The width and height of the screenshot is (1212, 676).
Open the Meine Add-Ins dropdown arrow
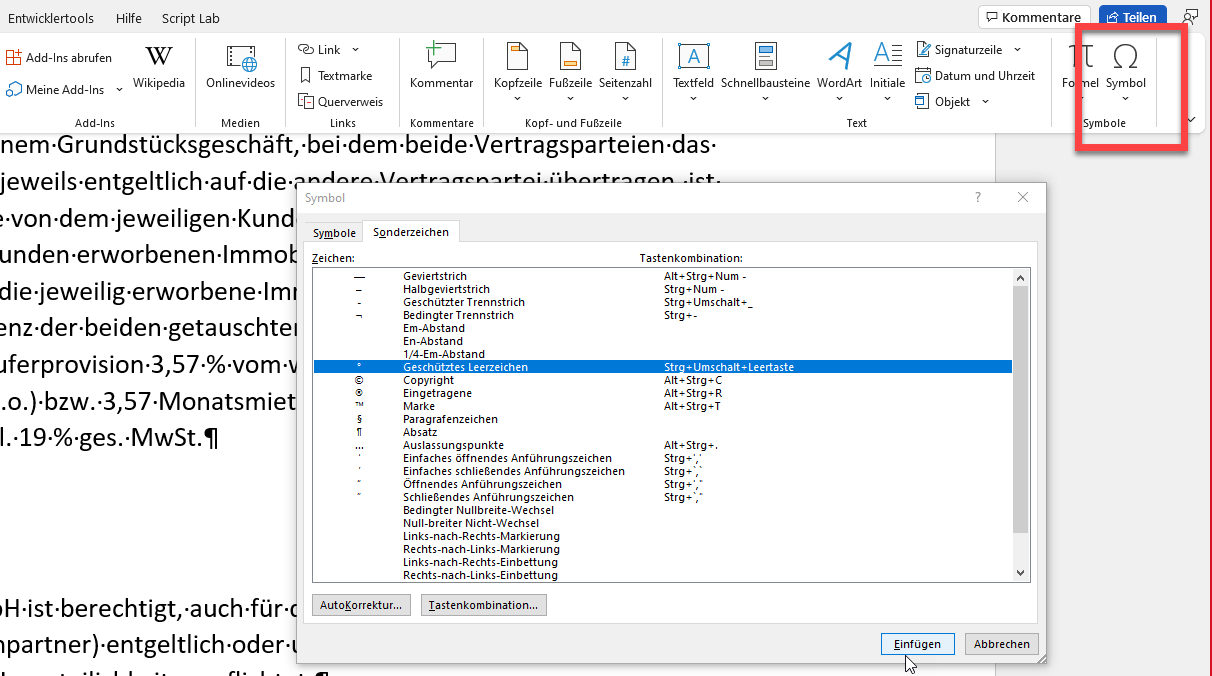(120, 90)
